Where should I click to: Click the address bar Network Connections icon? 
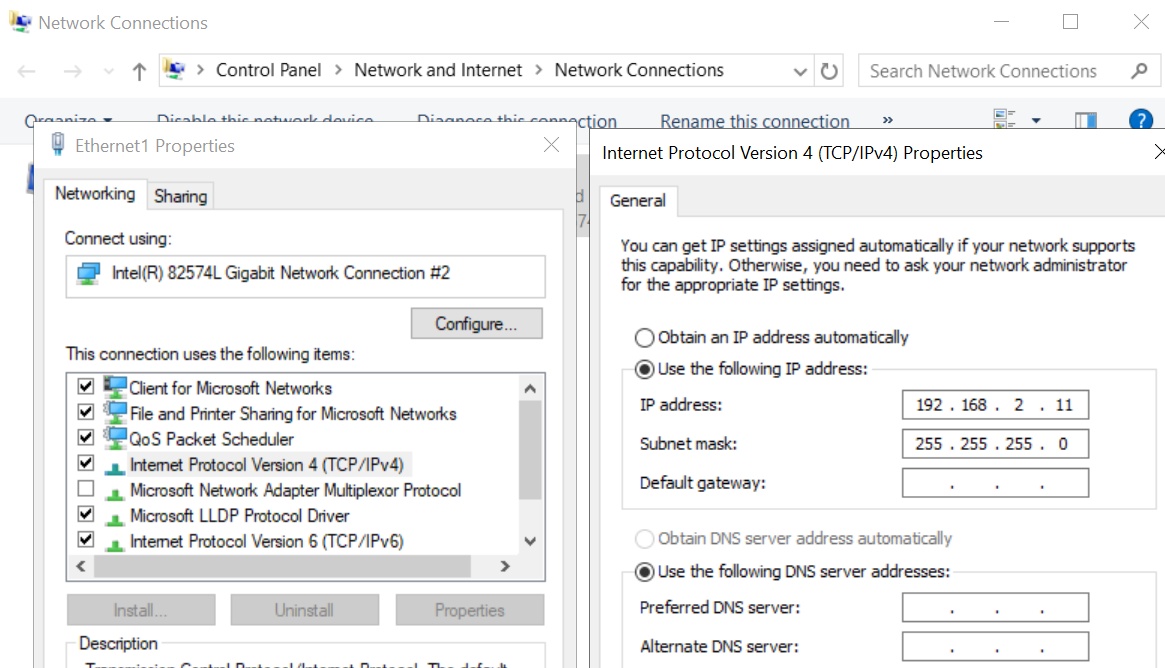click(175, 70)
